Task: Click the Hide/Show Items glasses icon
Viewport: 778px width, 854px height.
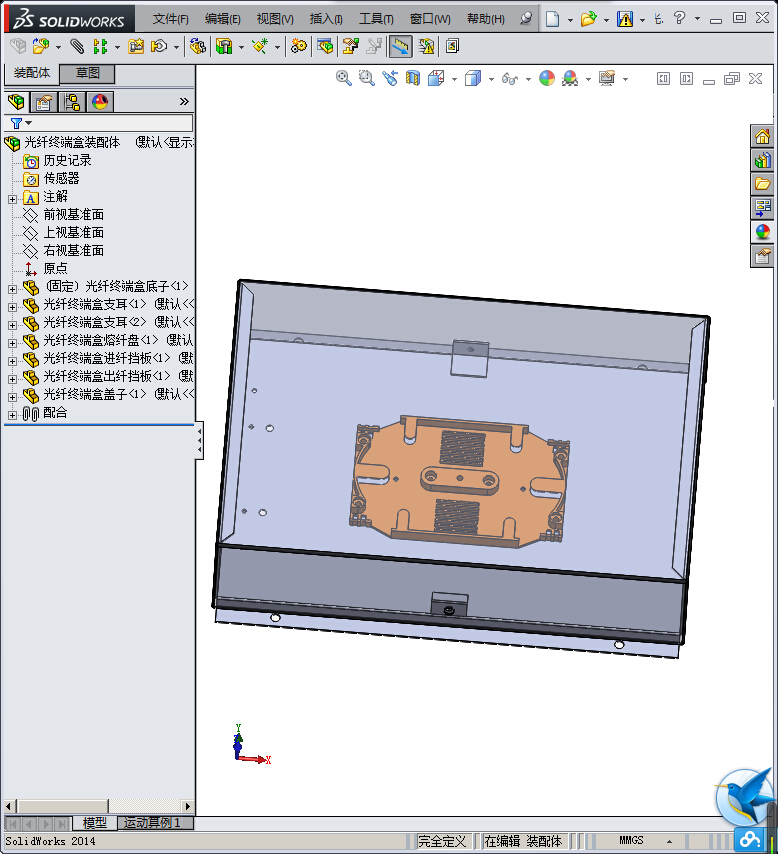Action: click(510, 79)
